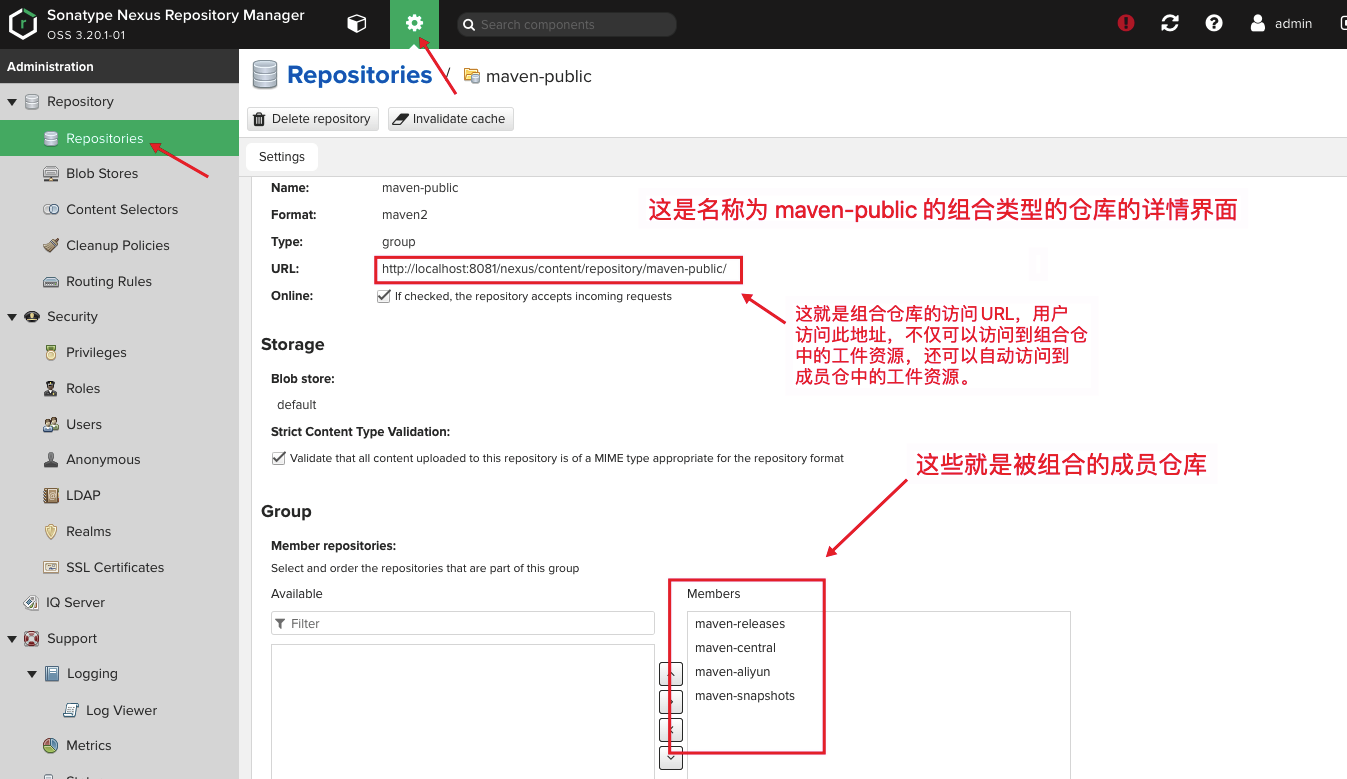Open the Browse cube icon in header
Screen dimensions: 1347x779
[x=356, y=24]
